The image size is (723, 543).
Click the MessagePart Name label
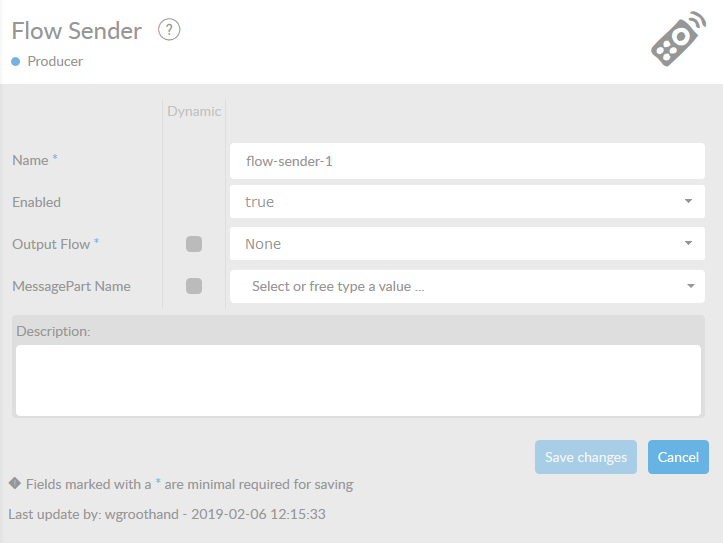[71, 286]
